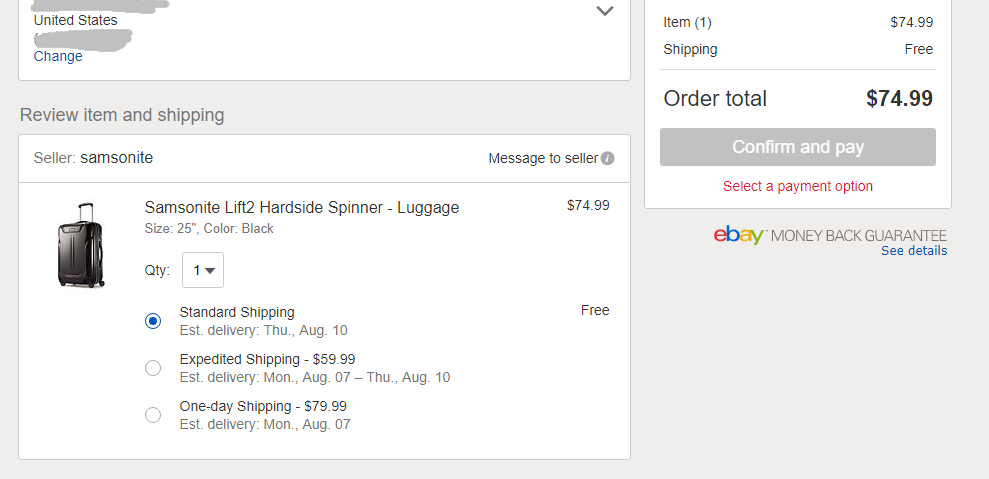This screenshot has height=479, width=989.
Task: Click the Expedited Shipping delivery estimate text
Action: click(315, 377)
